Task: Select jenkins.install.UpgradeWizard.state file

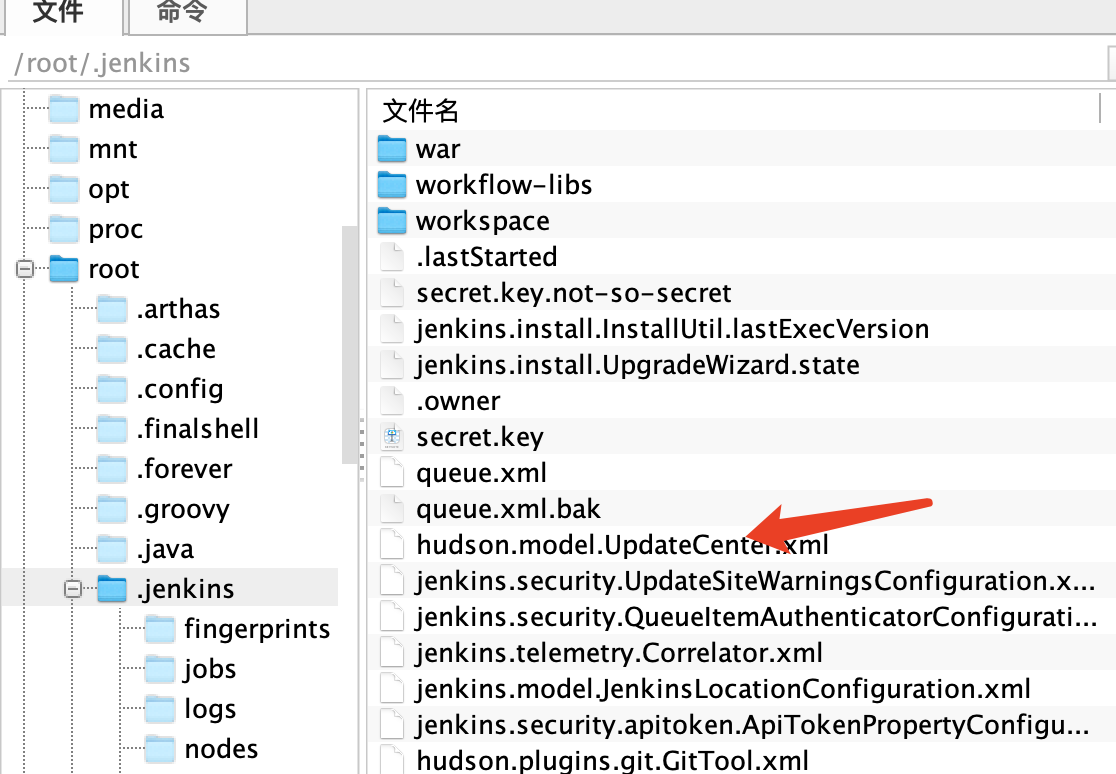Action: [x=638, y=365]
